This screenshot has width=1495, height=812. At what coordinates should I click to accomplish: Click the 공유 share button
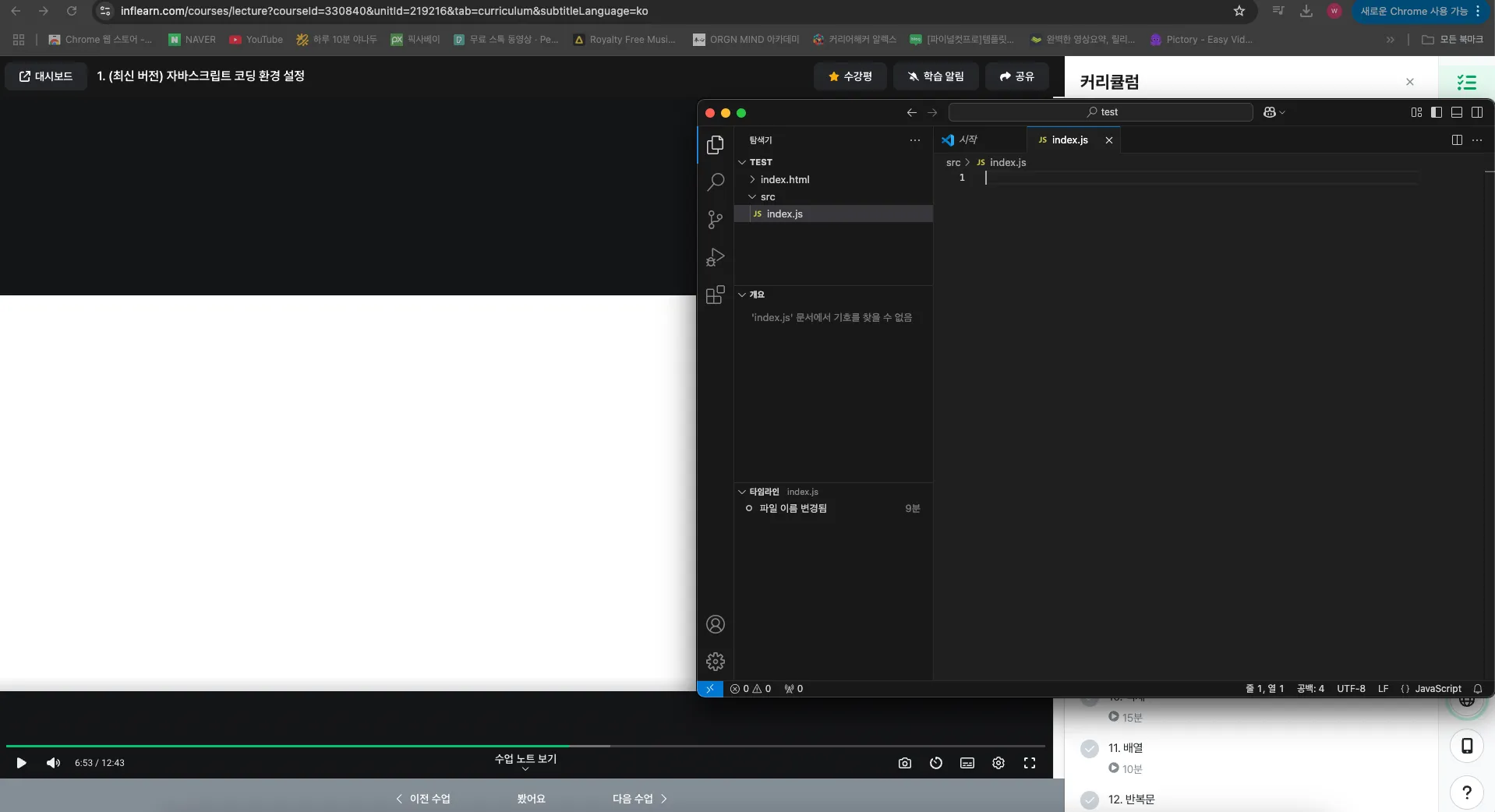[1016, 76]
